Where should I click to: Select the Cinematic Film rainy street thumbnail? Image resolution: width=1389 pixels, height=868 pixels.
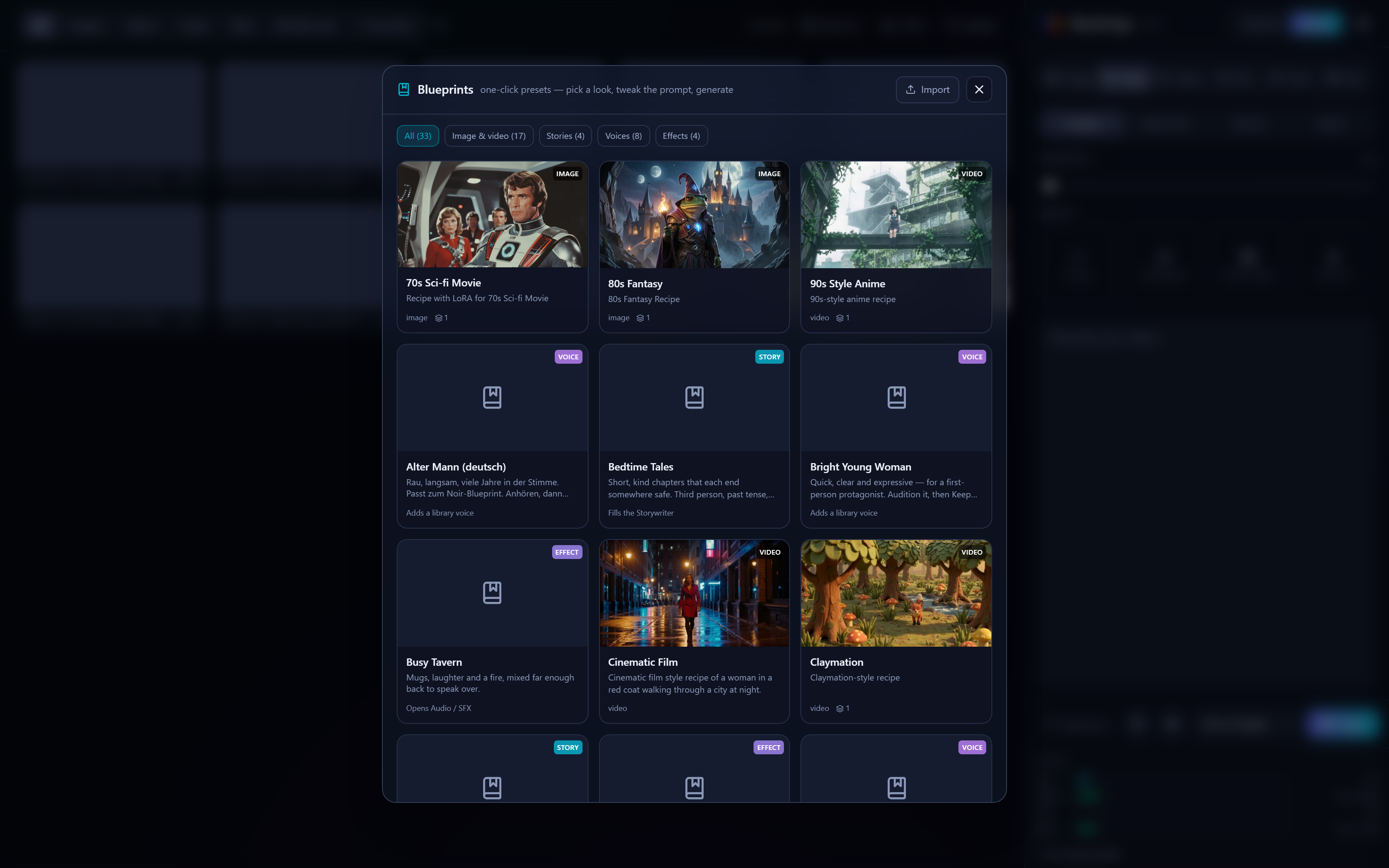coord(694,593)
